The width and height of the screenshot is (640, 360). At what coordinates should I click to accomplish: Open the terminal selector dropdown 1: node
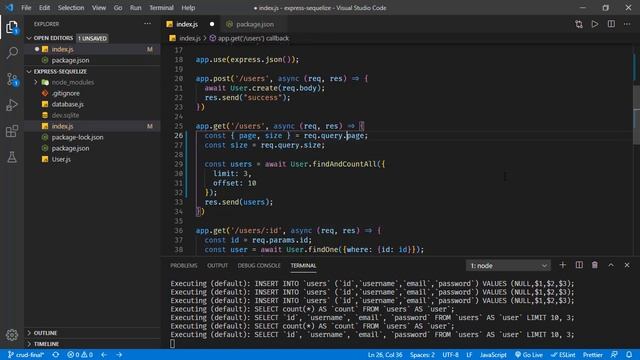pos(508,266)
